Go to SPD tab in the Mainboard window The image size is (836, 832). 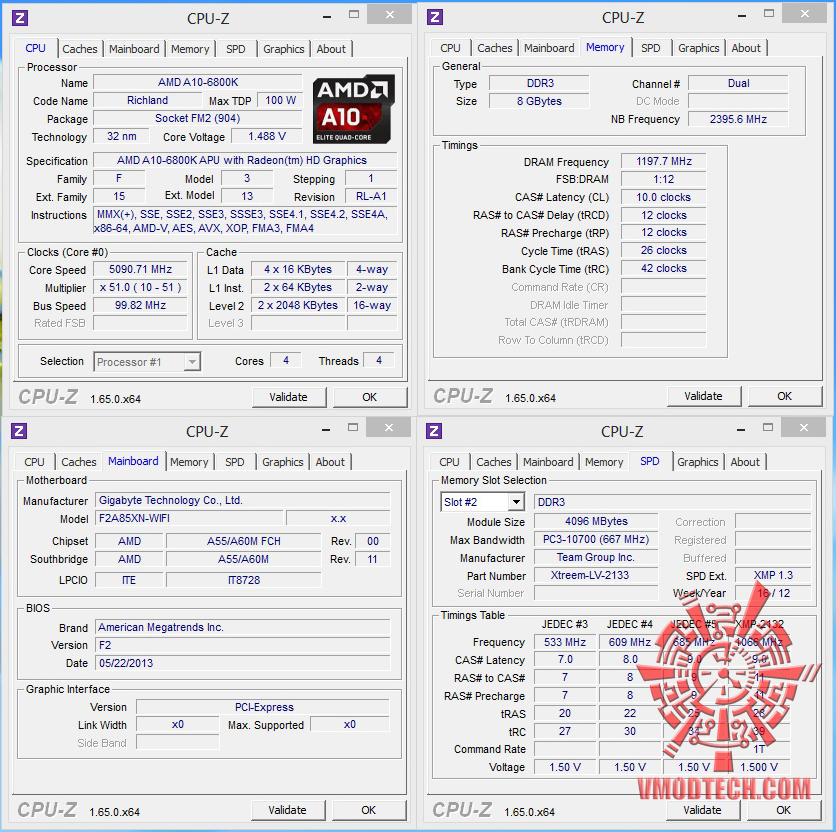(235, 462)
